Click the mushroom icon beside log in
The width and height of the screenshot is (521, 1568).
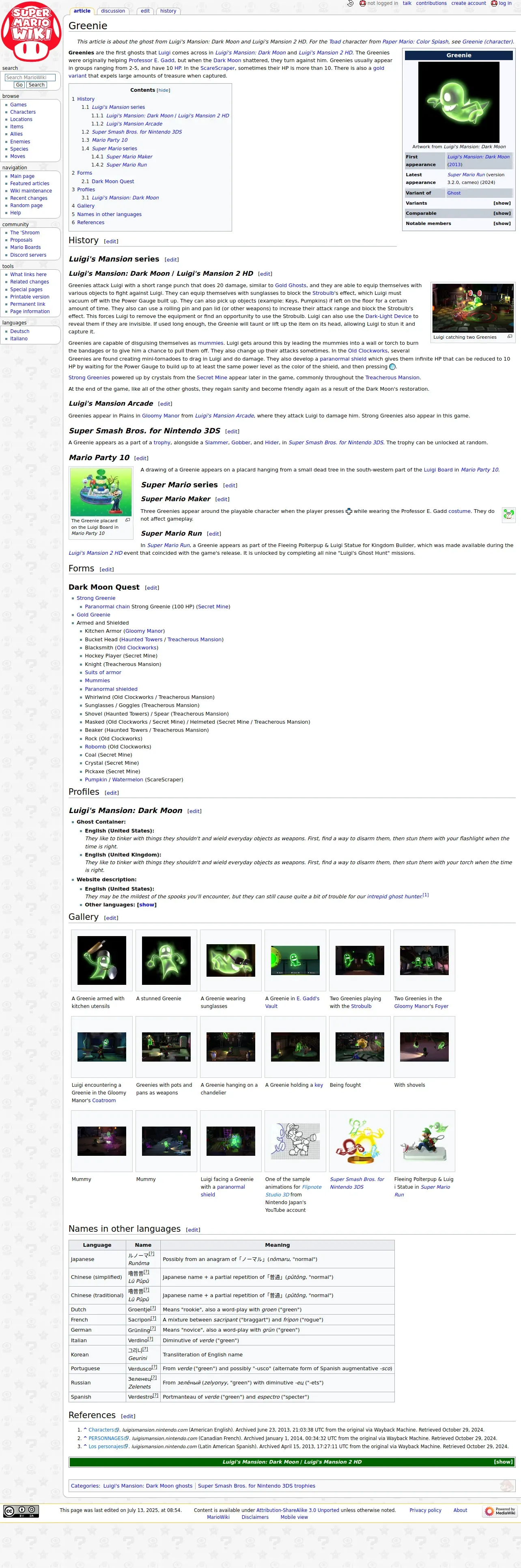pos(494,4)
